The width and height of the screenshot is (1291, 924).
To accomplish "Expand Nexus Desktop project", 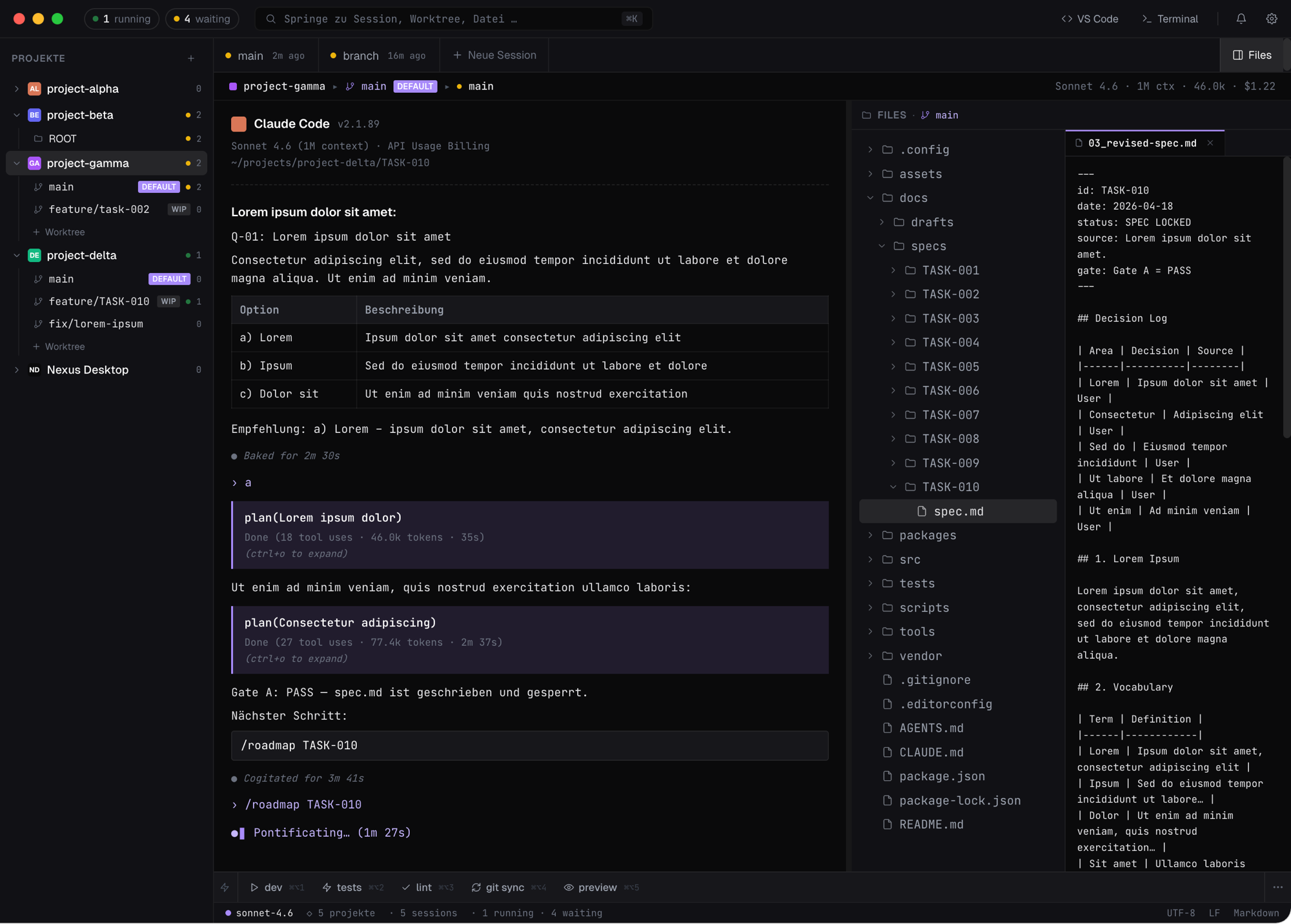I will pos(17,370).
